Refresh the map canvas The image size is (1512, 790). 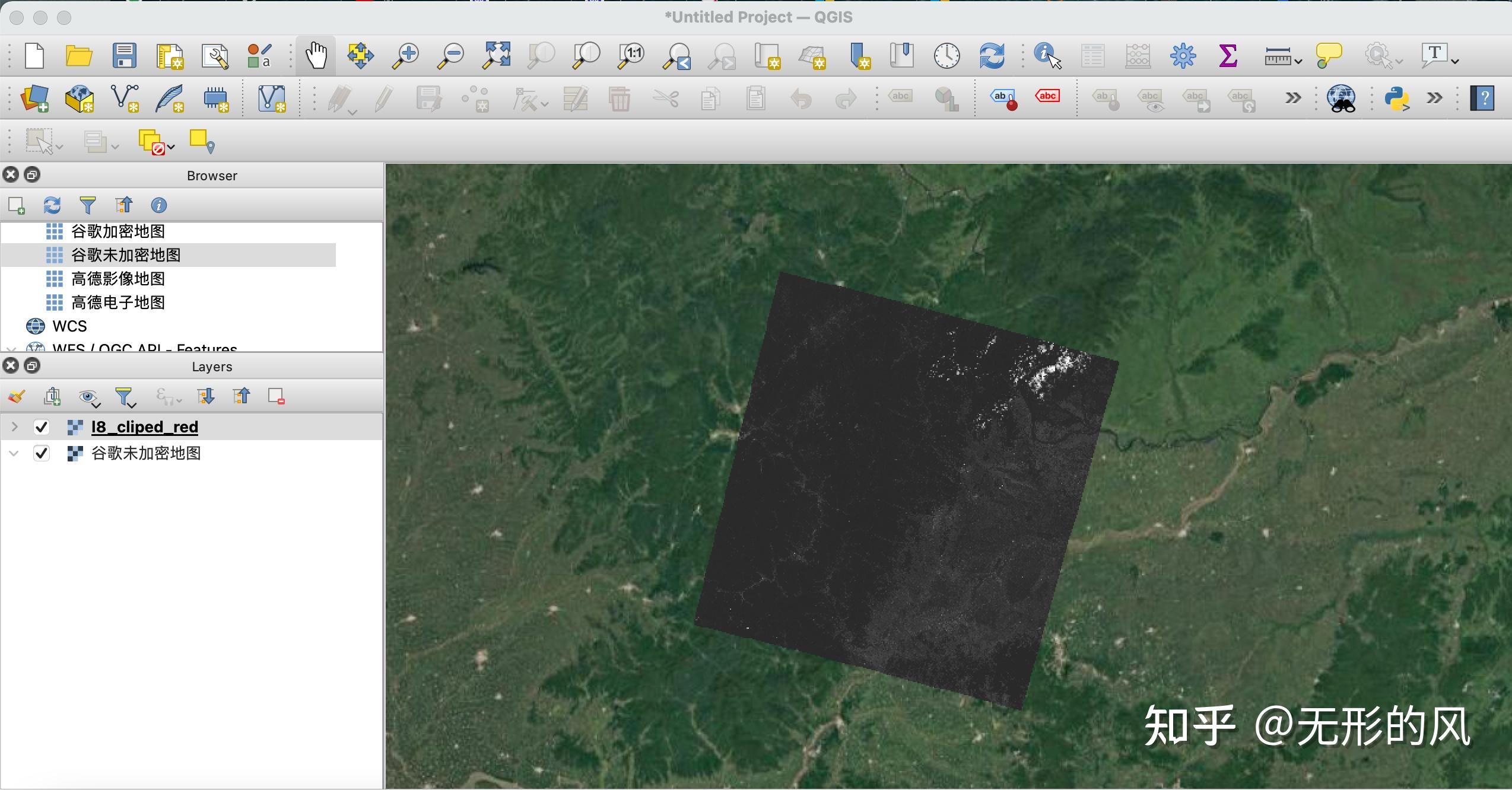tap(992, 56)
